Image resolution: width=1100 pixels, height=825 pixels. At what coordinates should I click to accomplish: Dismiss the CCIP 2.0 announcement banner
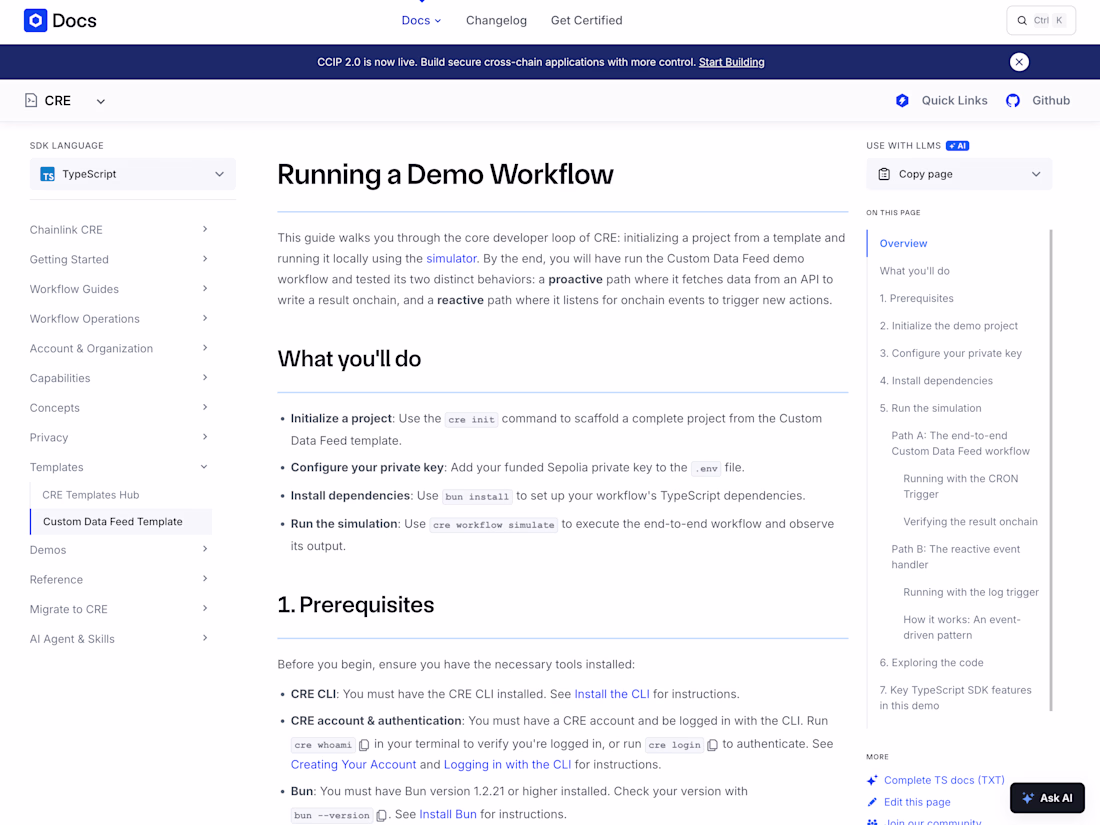1019,62
